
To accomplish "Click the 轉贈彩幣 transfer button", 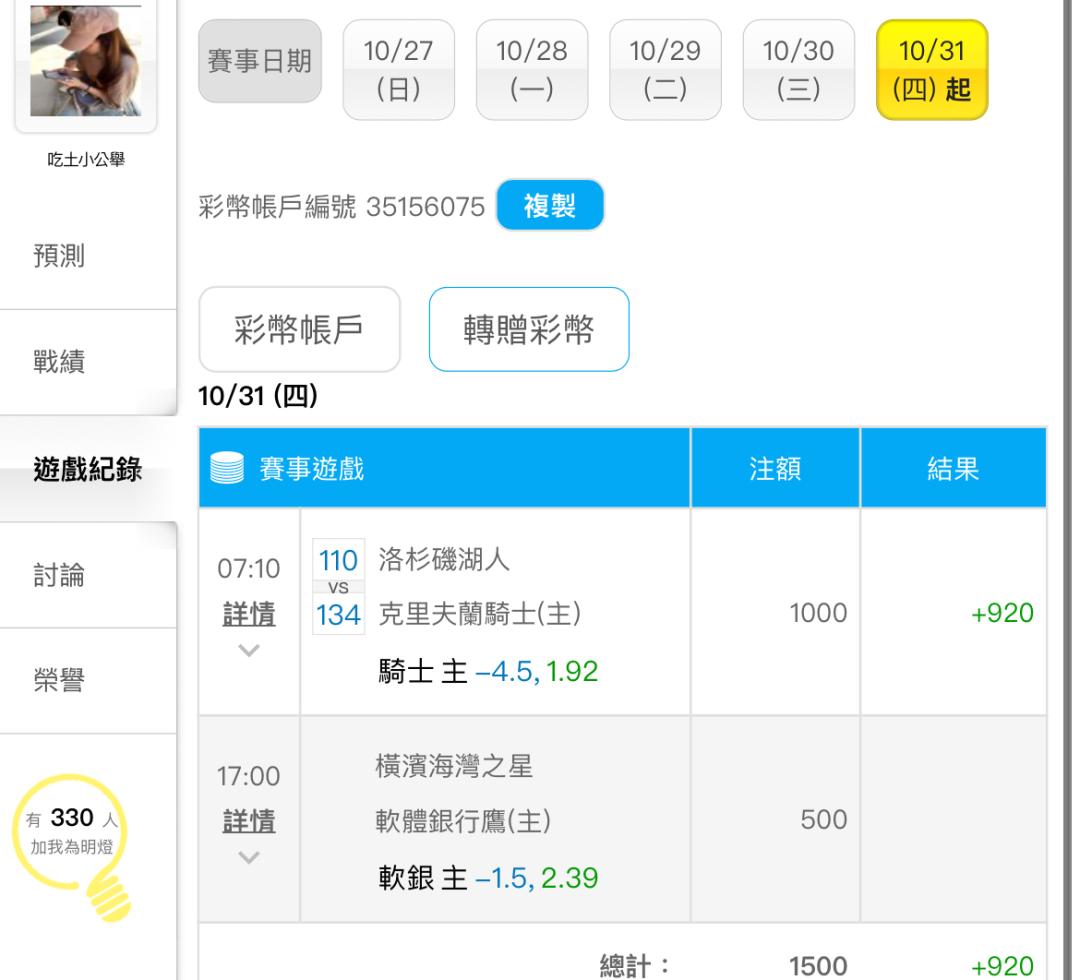I will (x=528, y=330).
